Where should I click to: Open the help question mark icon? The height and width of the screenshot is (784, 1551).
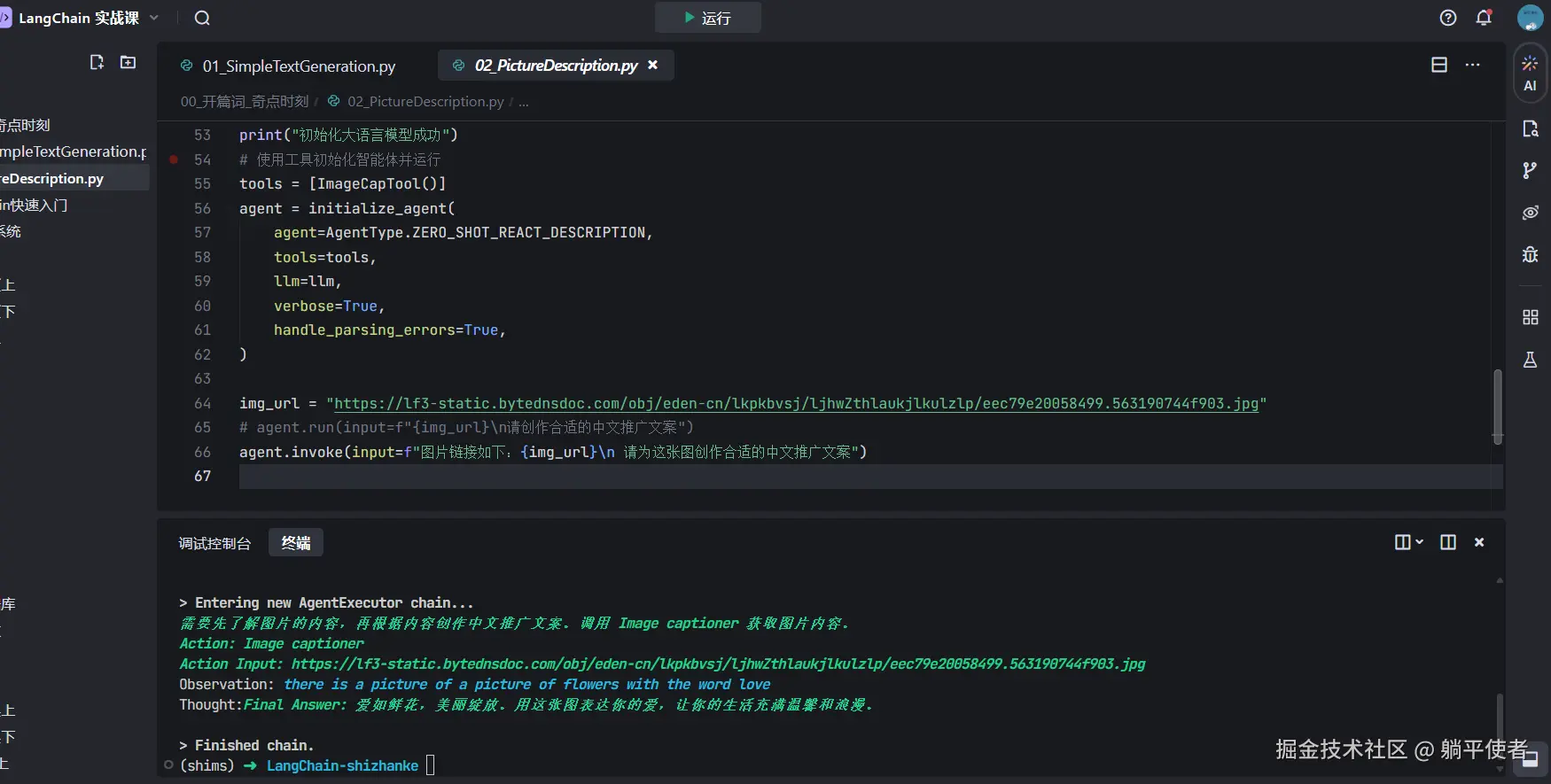(1448, 18)
